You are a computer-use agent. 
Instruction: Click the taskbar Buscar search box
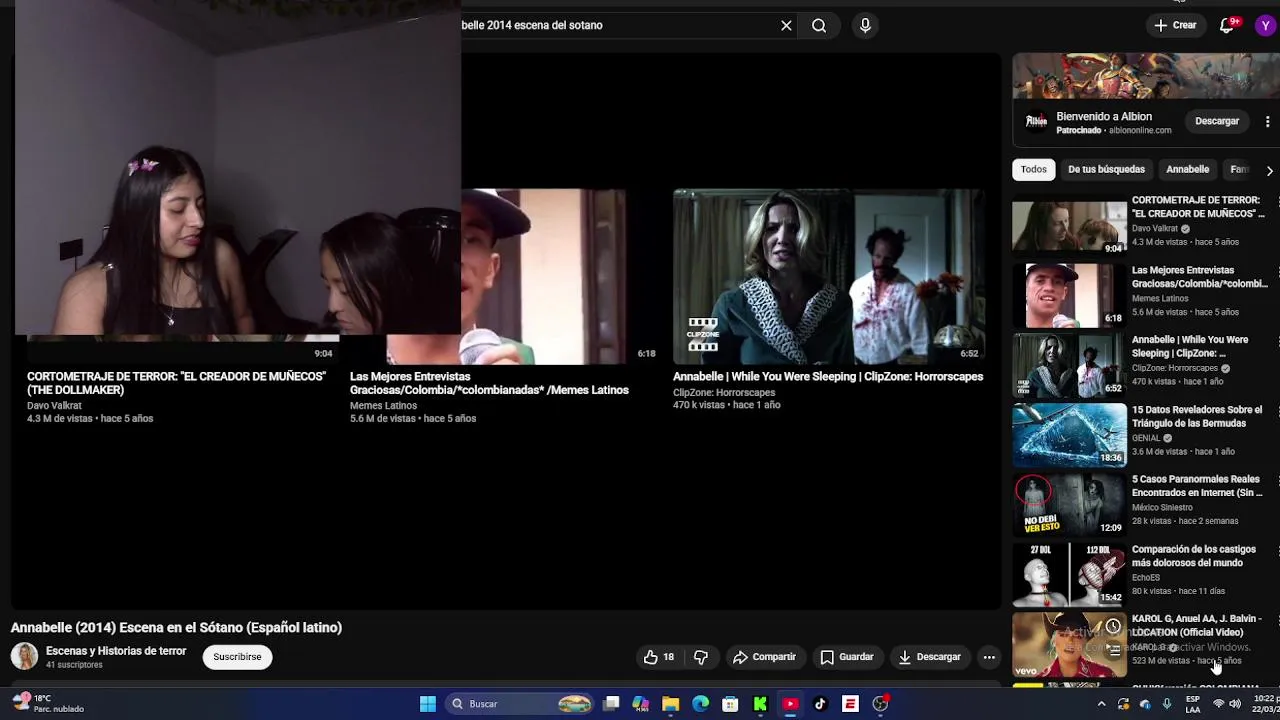tap(520, 704)
